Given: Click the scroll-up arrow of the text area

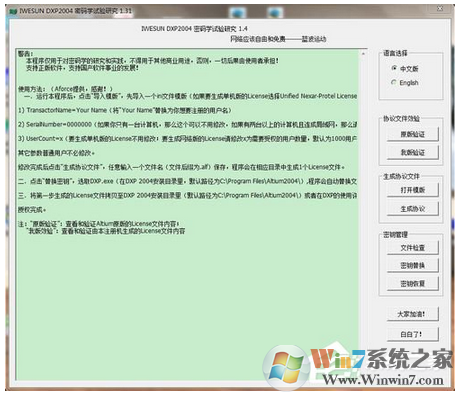Looking at the screenshot, I should point(363,54).
